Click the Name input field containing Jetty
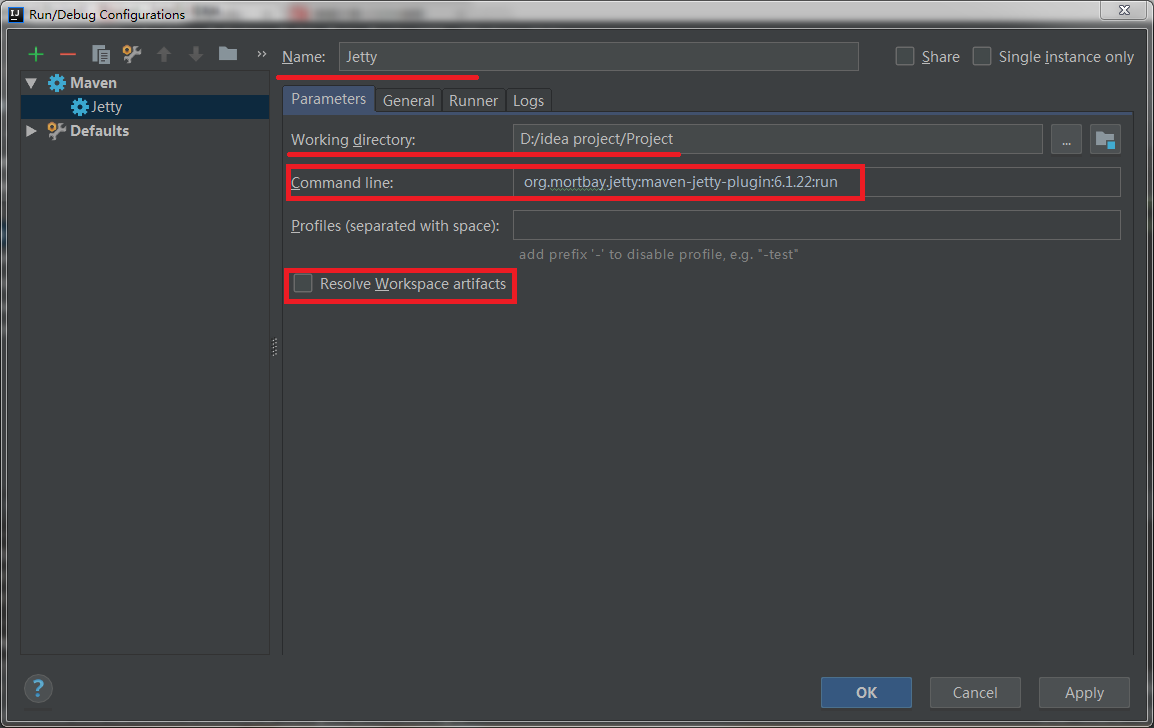The height and width of the screenshot is (728, 1154). [598, 57]
